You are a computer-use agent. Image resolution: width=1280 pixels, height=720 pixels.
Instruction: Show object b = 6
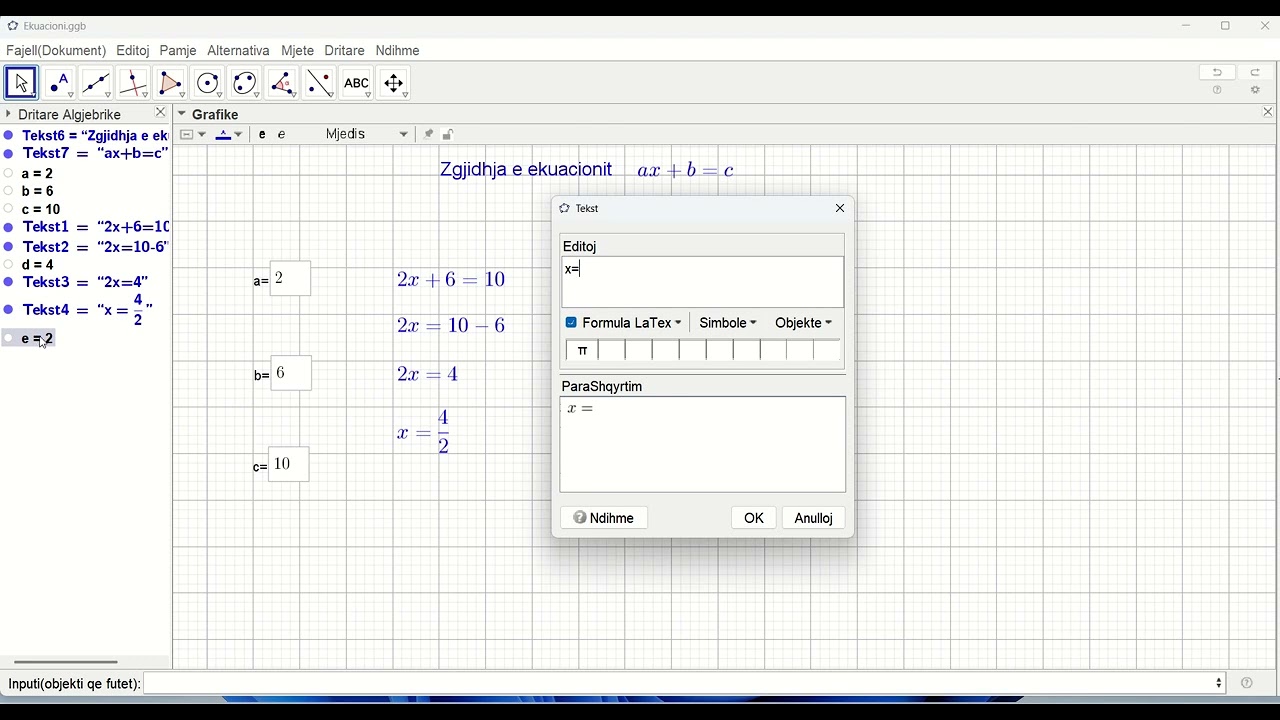pyautogui.click(x=8, y=191)
